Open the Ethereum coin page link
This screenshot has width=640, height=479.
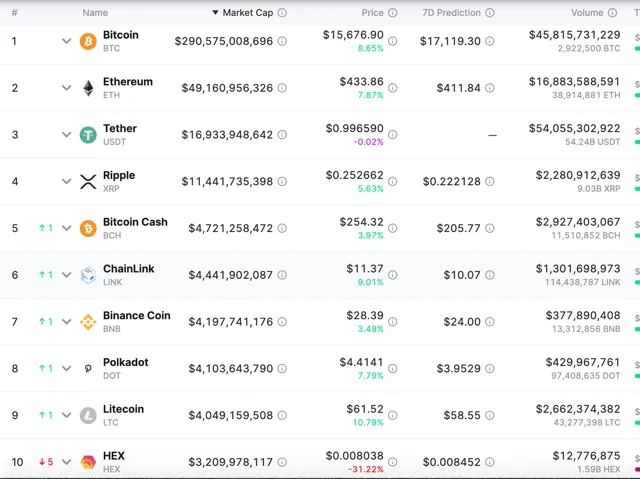click(128, 82)
